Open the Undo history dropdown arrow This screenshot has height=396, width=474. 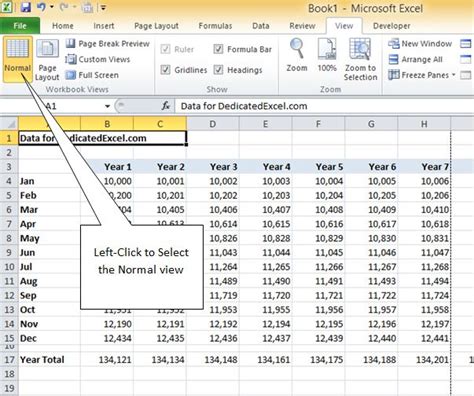pos(52,7)
